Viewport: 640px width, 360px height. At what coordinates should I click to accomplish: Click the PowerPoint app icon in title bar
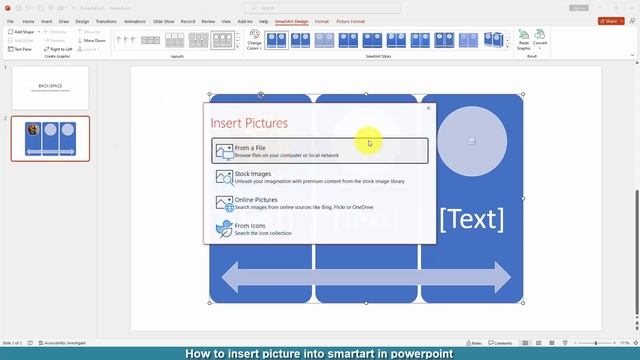7,8
